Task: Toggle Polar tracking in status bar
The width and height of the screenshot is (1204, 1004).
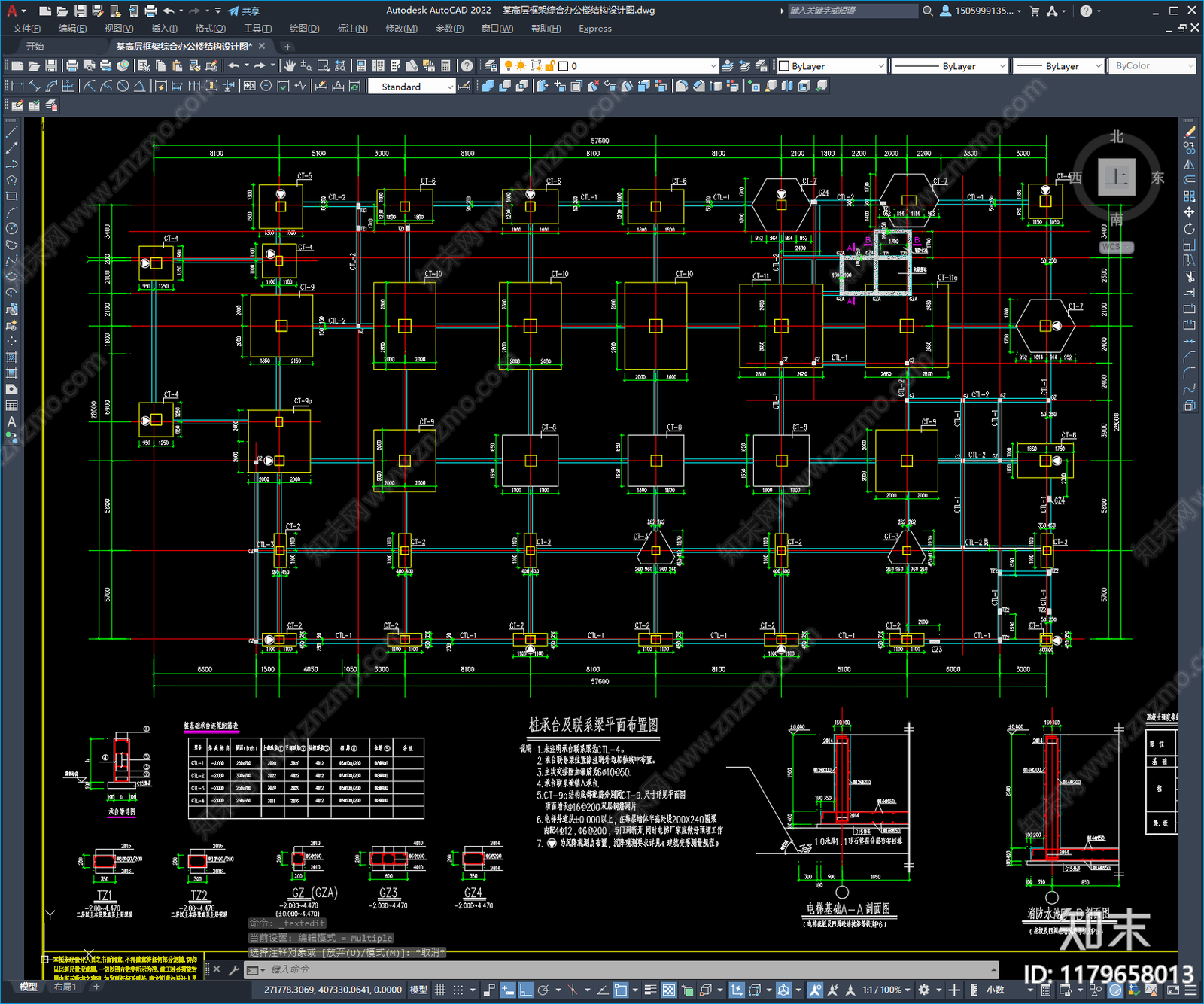Action: pyautogui.click(x=544, y=990)
